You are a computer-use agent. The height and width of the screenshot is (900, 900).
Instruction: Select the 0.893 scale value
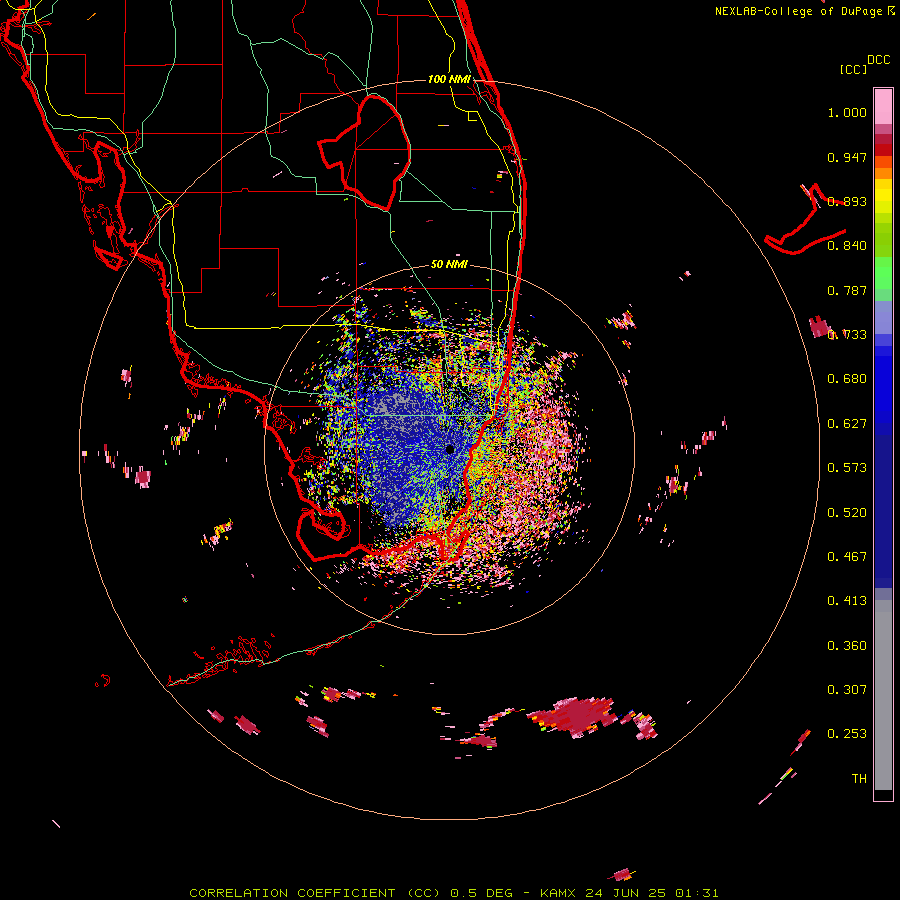[x=847, y=201]
